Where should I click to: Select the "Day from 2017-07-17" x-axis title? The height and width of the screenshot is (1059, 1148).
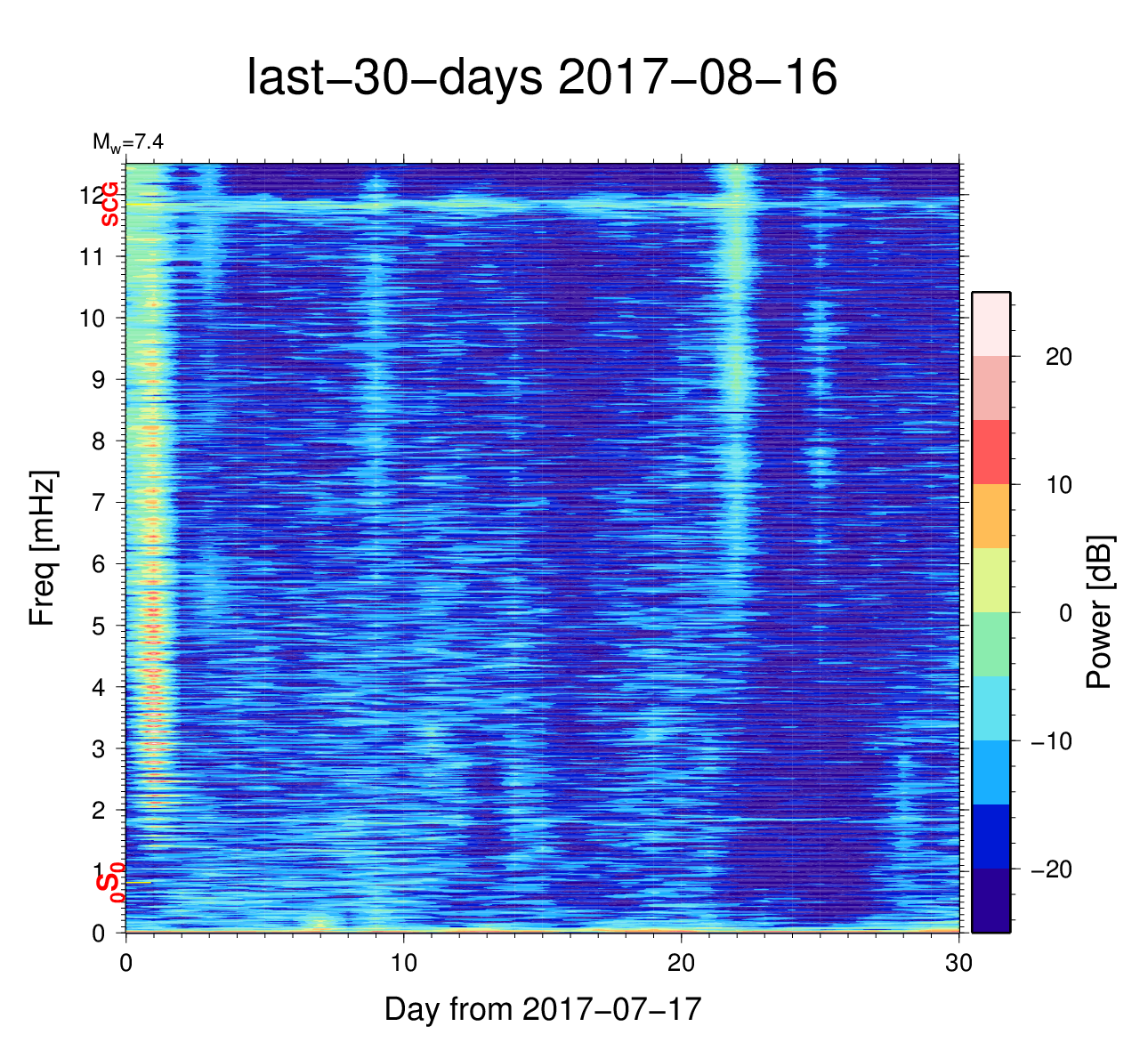pos(543,1009)
